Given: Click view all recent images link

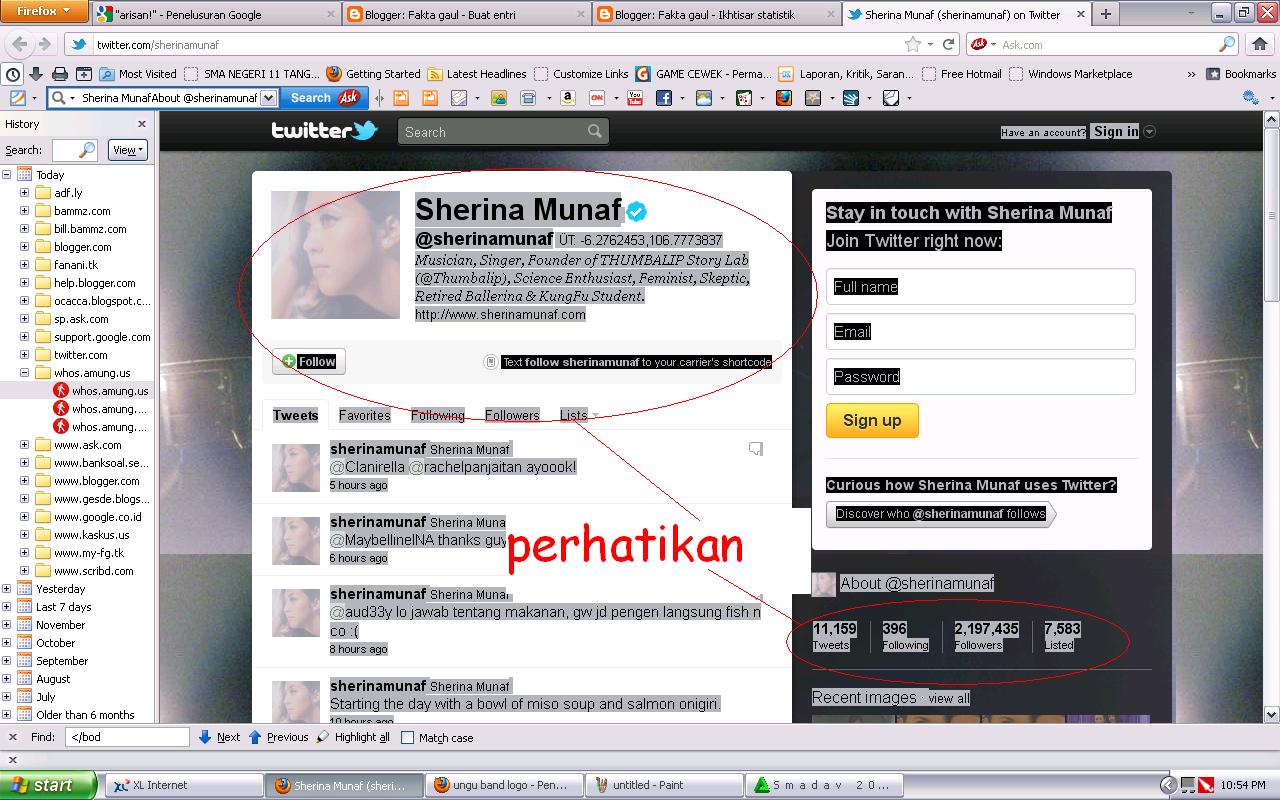Looking at the screenshot, I should [948, 698].
